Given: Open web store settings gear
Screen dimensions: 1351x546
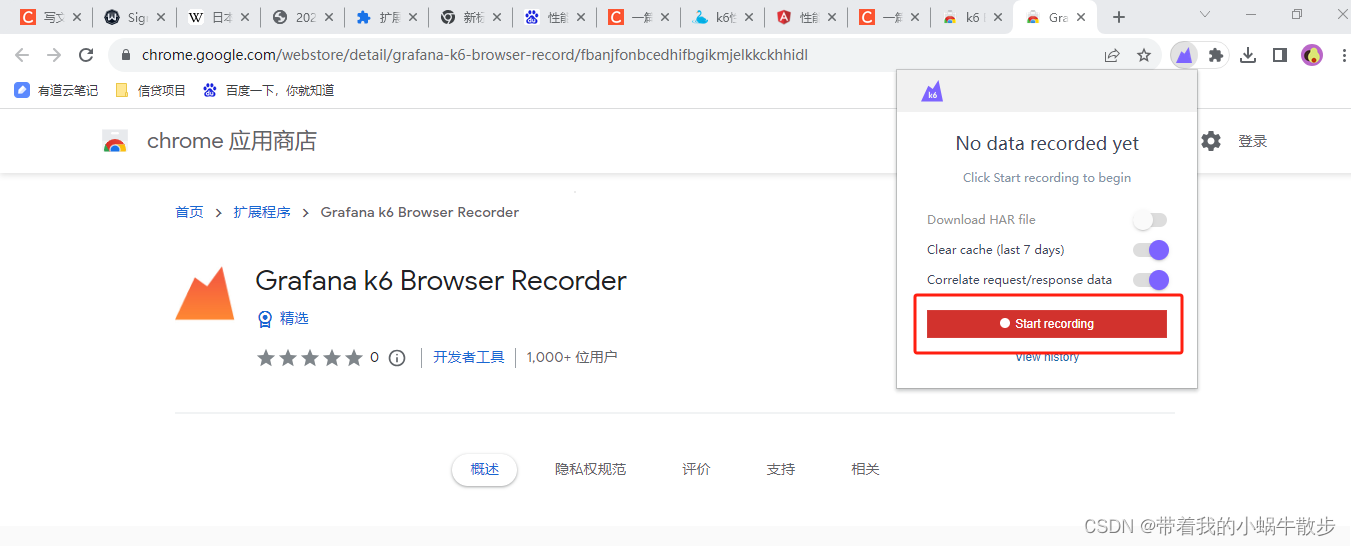Looking at the screenshot, I should (x=1211, y=141).
